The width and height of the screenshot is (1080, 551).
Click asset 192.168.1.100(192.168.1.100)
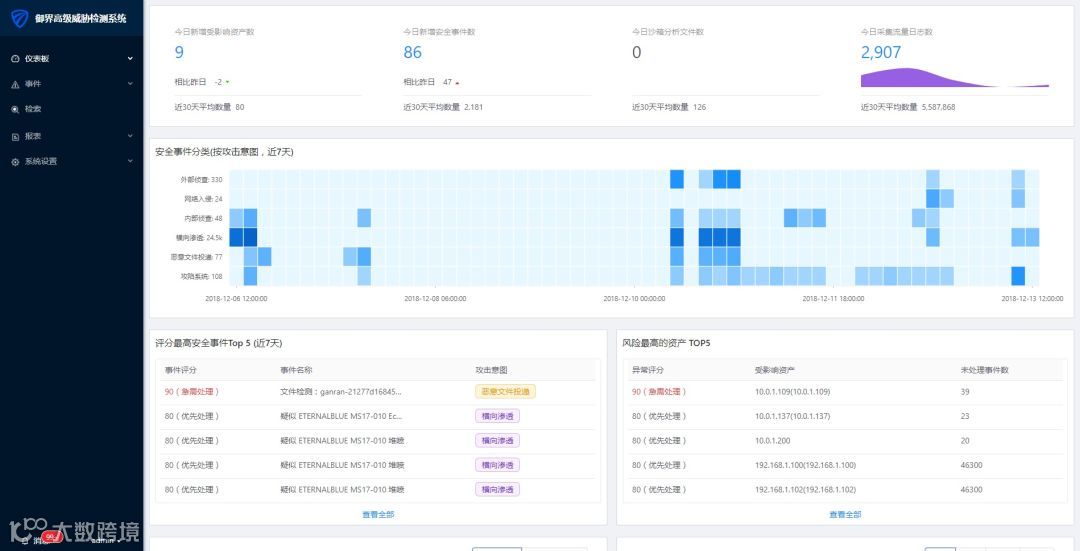coord(805,466)
